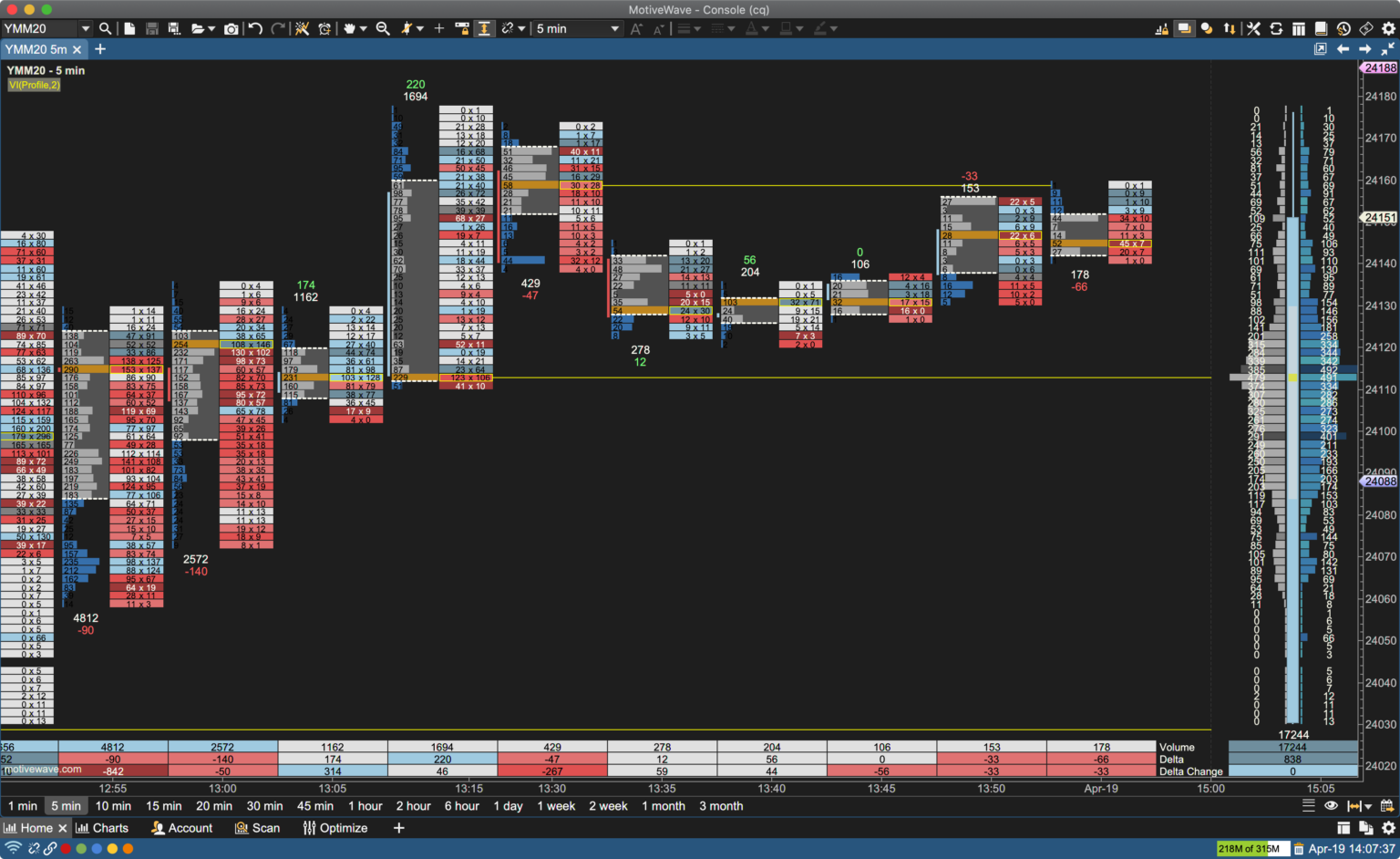
Task: Create a new chart document icon
Action: pos(129,28)
